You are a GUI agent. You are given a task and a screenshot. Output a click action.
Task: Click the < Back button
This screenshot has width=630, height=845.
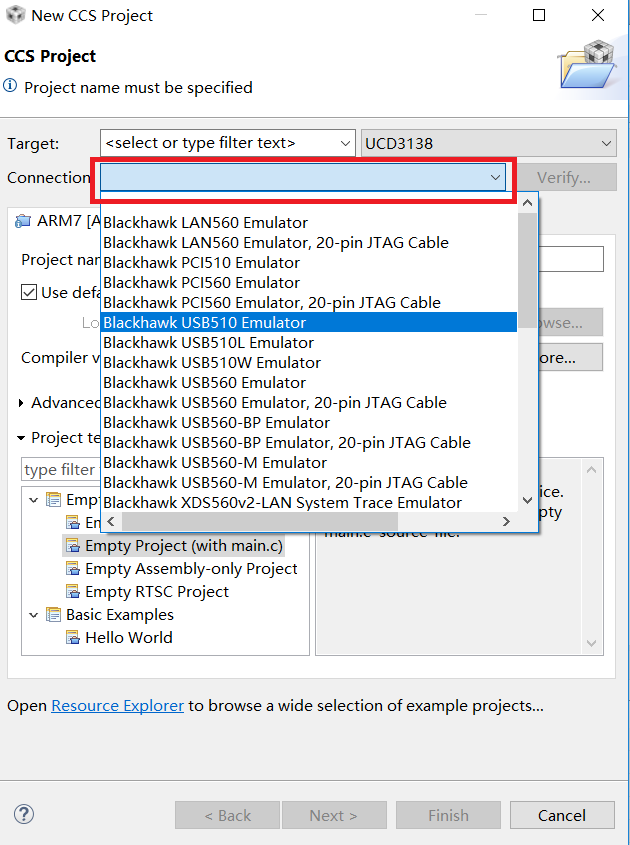click(x=227, y=815)
